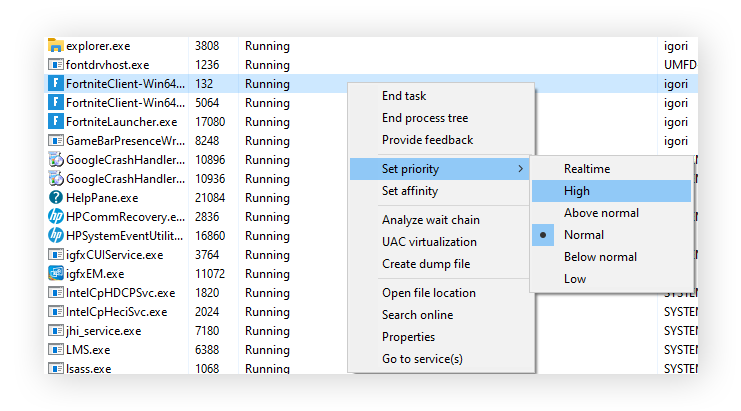This screenshot has height=411, width=741.
Task: Select the fontdrvhost.exe process row
Action: tap(120, 65)
